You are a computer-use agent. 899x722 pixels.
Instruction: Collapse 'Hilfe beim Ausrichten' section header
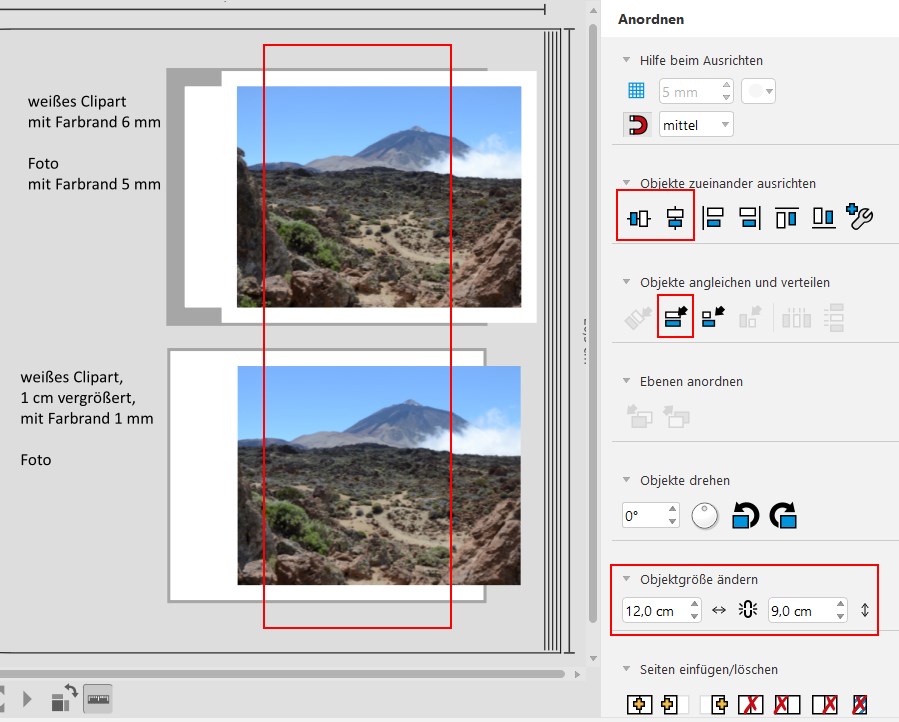(x=627, y=60)
